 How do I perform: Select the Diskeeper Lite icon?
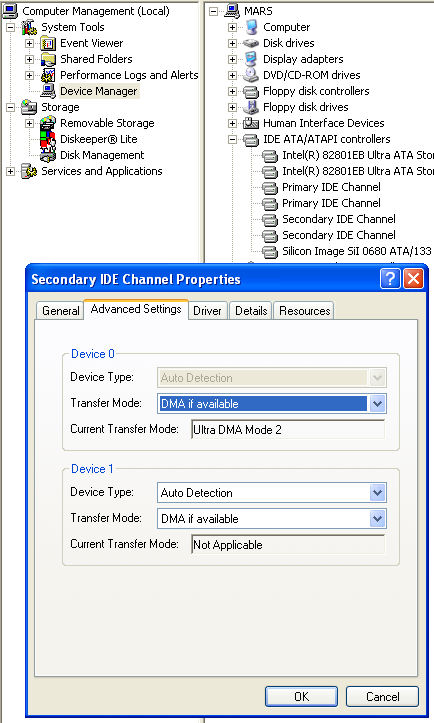(x=48, y=139)
